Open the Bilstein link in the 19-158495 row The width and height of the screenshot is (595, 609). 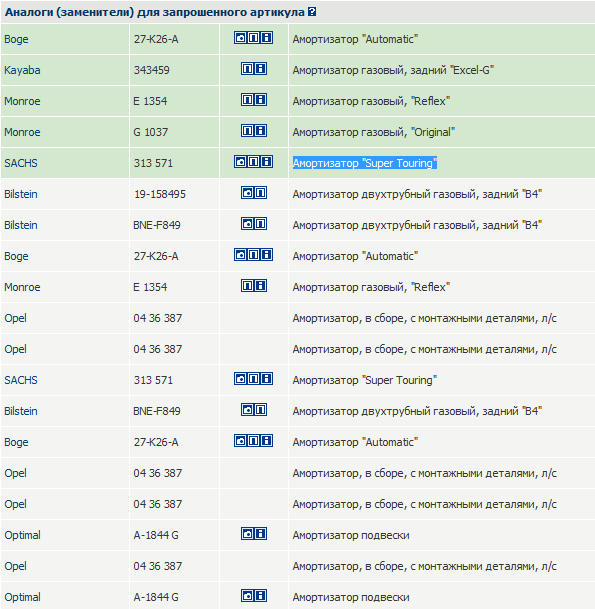point(21,194)
